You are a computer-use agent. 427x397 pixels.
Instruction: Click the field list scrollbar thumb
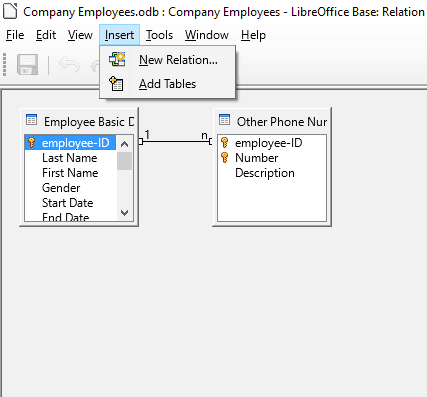pos(124,161)
